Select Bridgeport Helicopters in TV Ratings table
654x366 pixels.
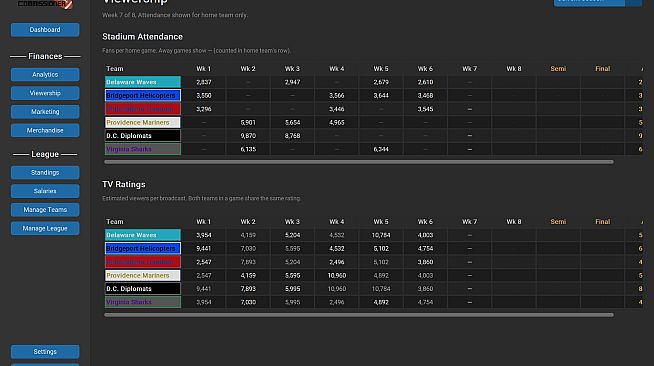click(143, 248)
